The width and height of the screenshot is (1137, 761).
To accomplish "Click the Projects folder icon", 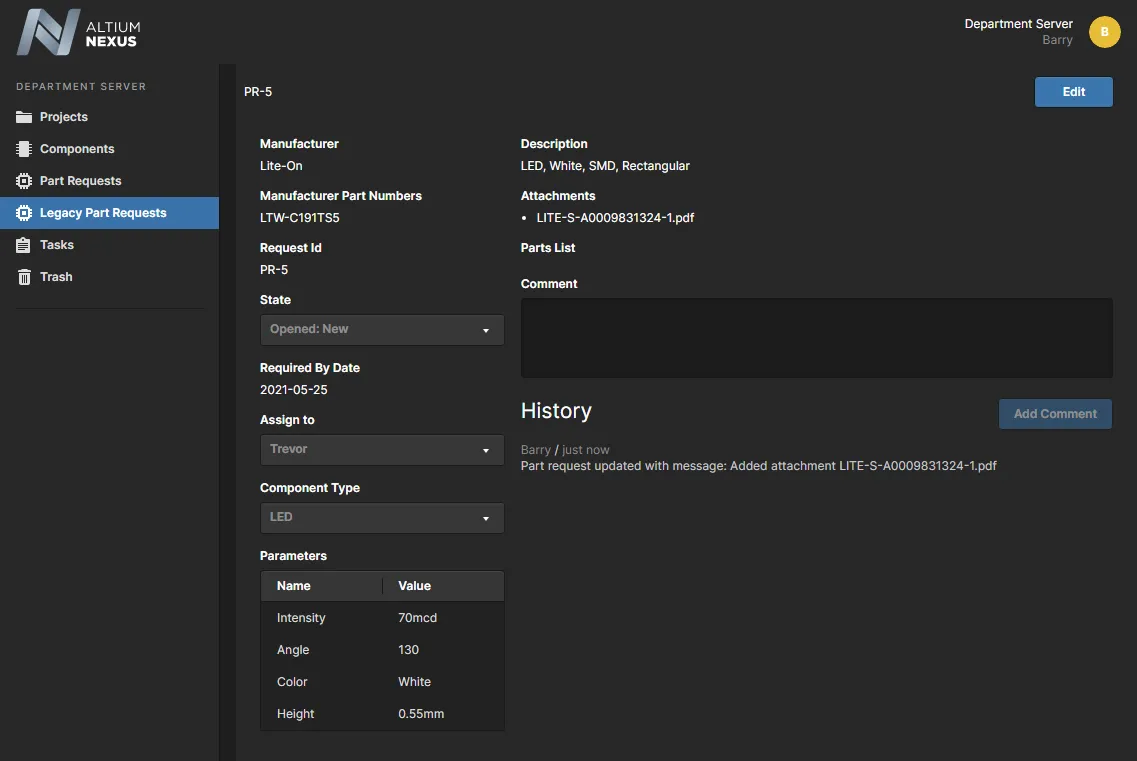I will [x=24, y=117].
